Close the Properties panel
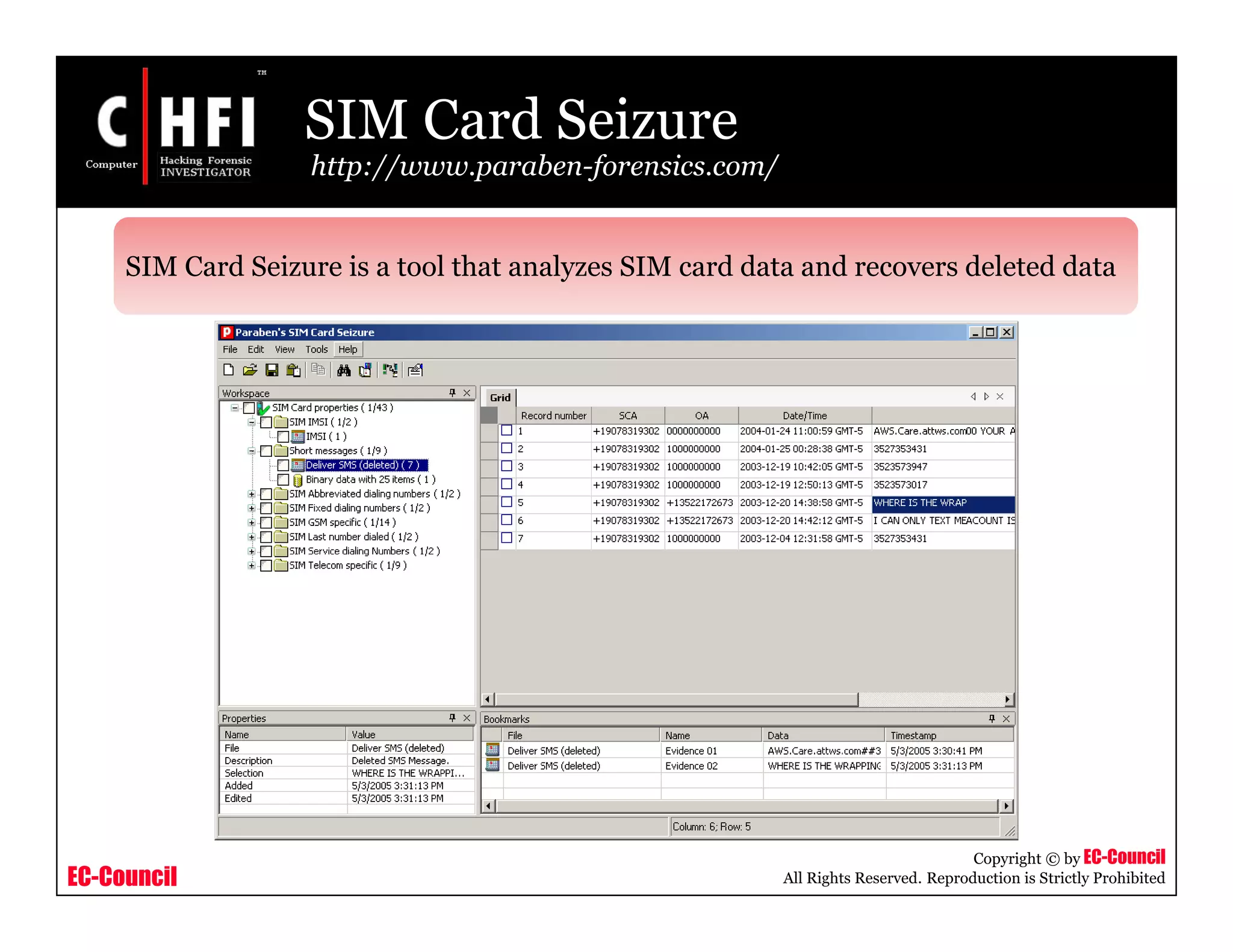Viewport: 1233px width, 952px height. point(467,718)
